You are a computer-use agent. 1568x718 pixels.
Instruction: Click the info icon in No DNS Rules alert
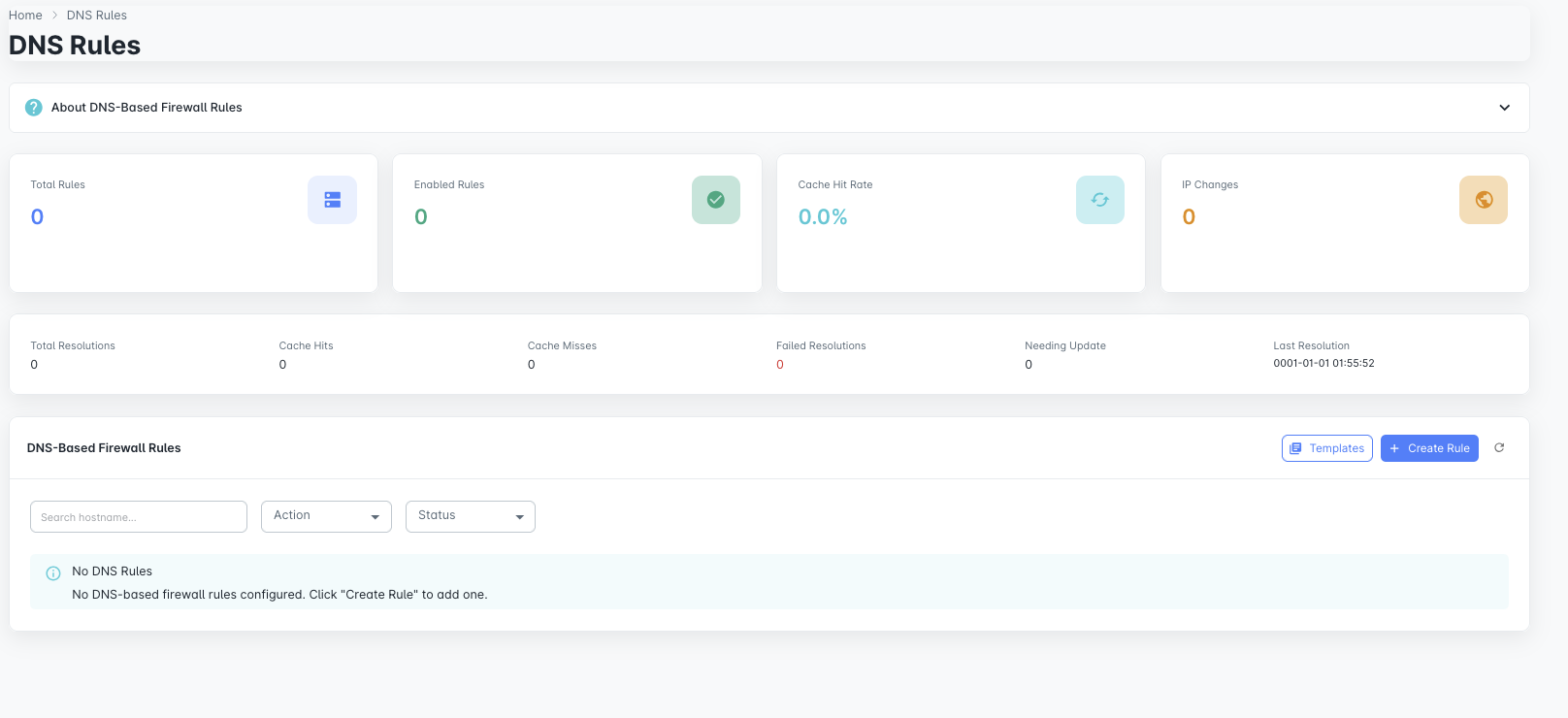tap(53, 573)
